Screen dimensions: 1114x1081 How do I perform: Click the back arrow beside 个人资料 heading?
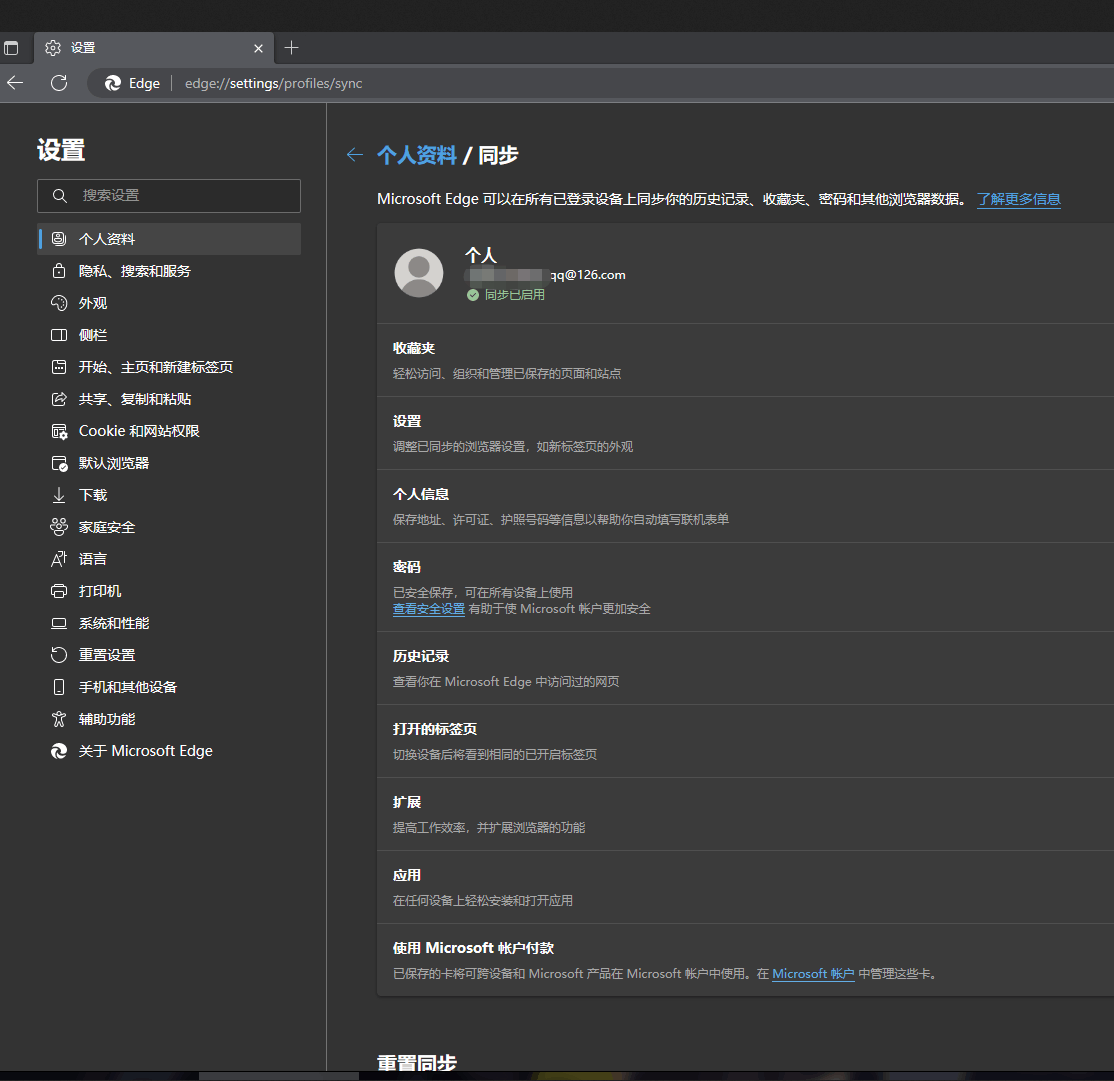coord(355,155)
